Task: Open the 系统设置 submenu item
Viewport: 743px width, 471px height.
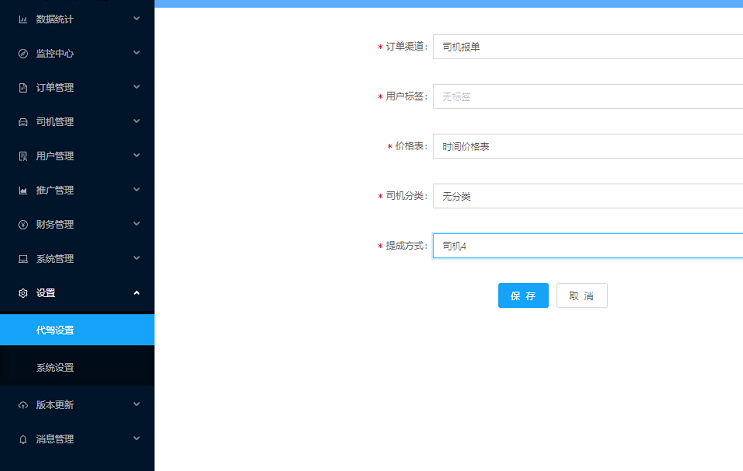Action: [x=77, y=367]
